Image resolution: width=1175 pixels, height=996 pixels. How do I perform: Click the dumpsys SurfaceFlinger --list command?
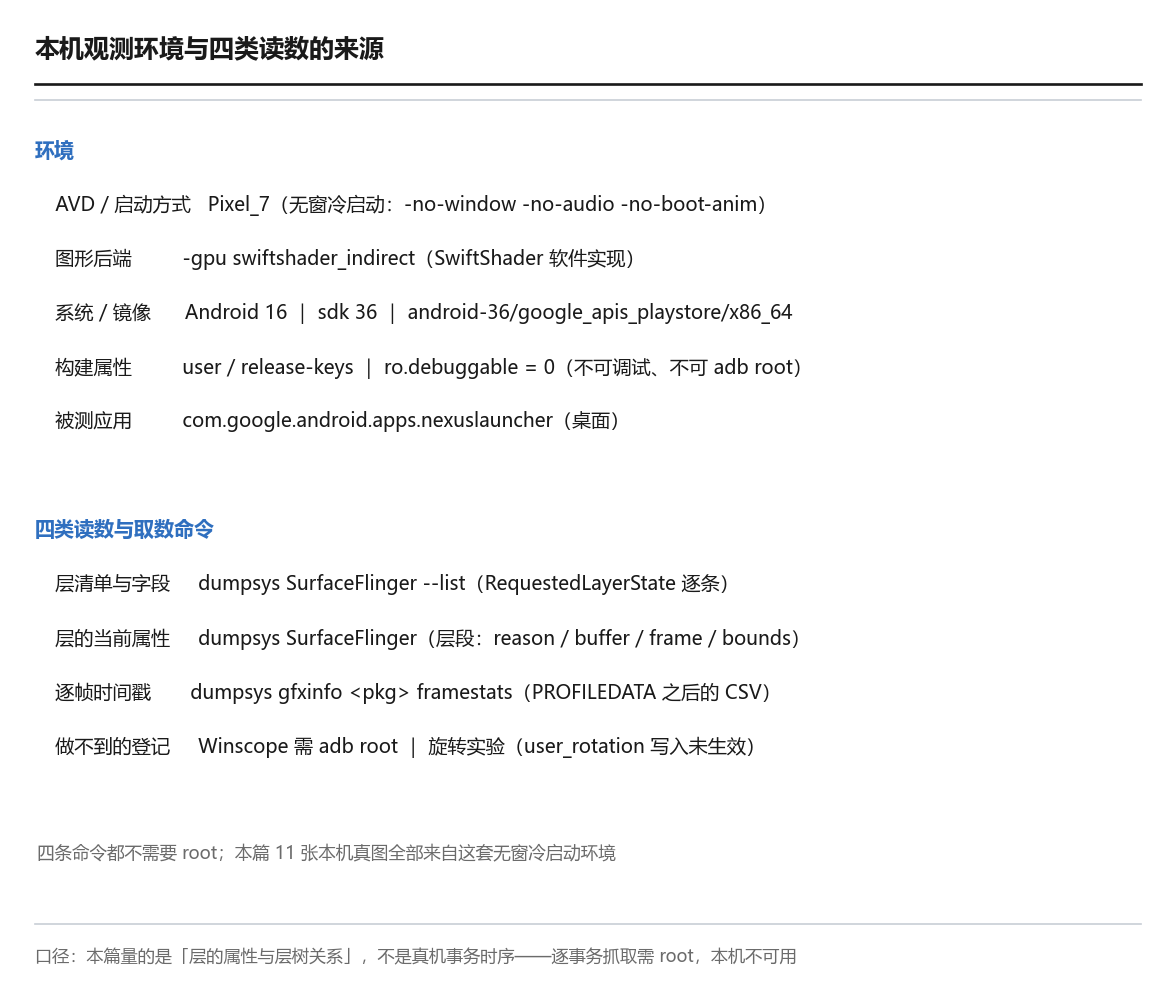click(x=463, y=583)
